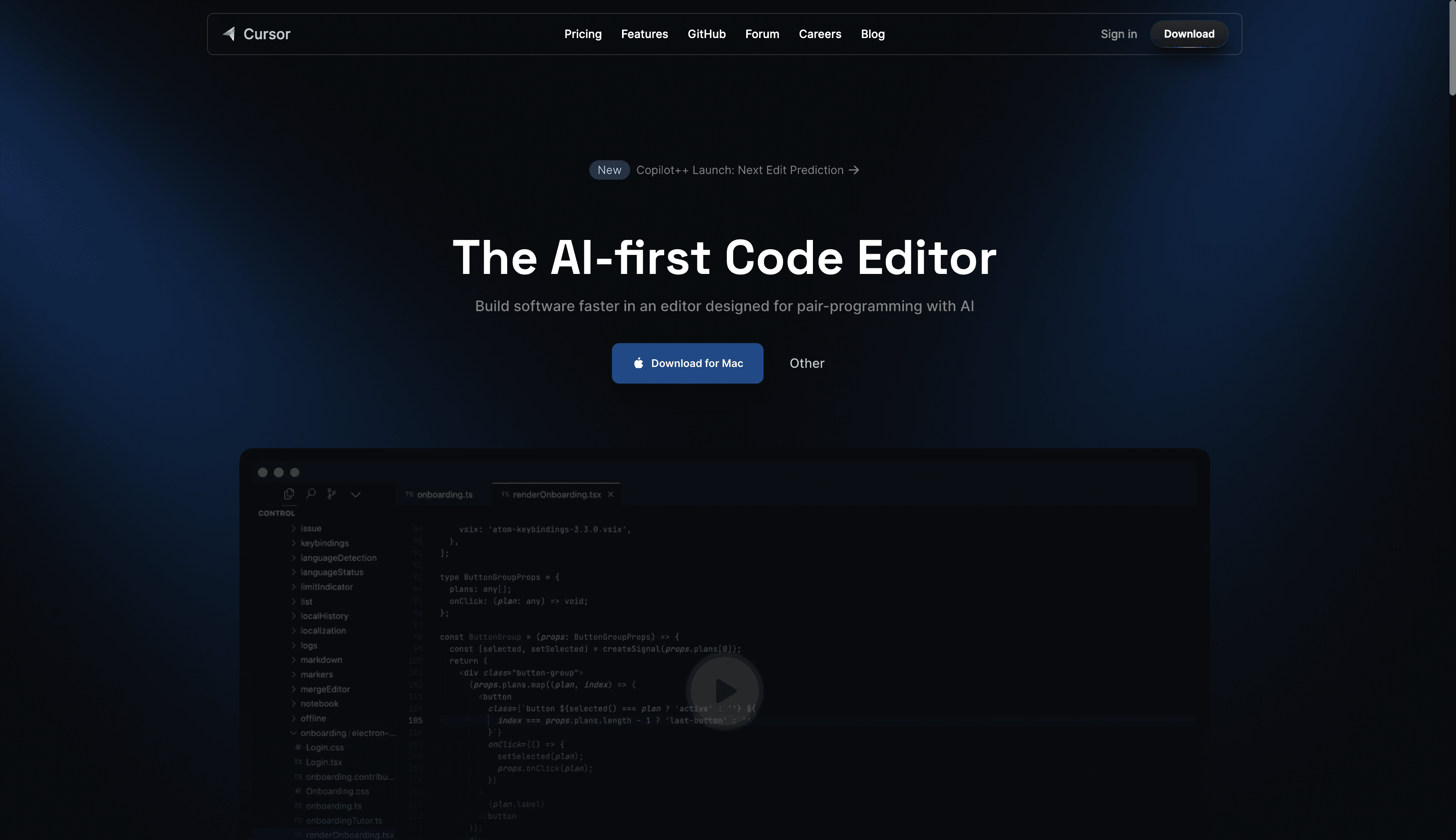Expand the markdown folder
Viewport: 1456px width, 840px height.
(317, 660)
